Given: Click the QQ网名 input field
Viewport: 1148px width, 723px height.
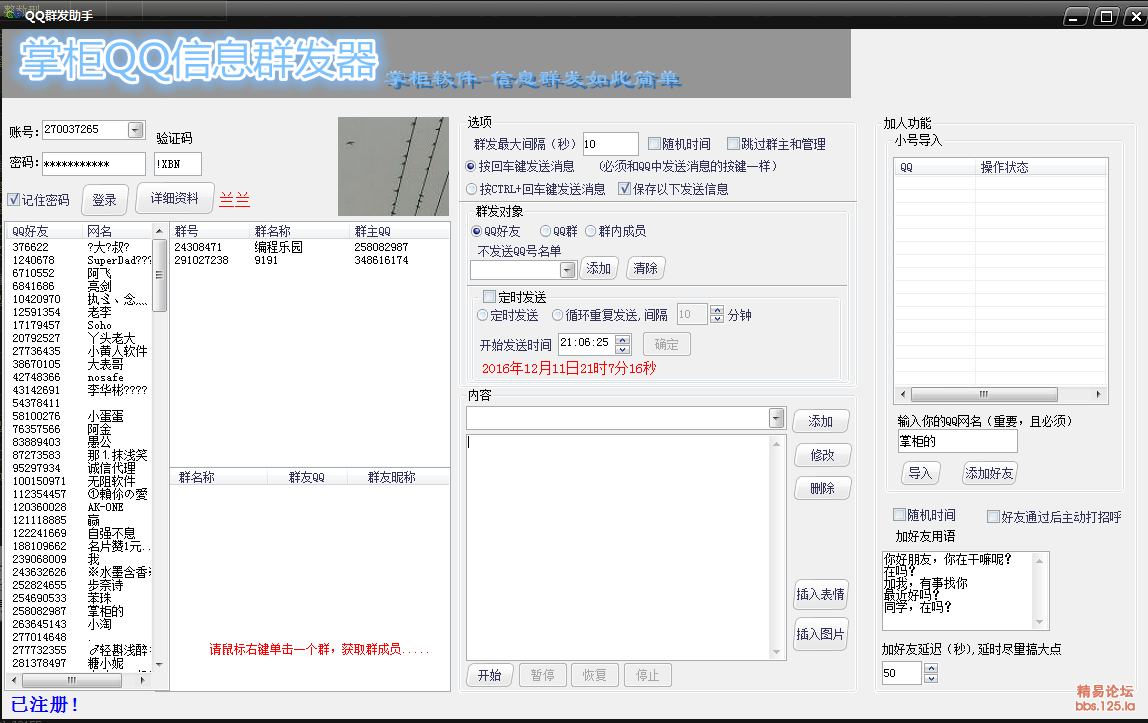Looking at the screenshot, I should point(958,441).
